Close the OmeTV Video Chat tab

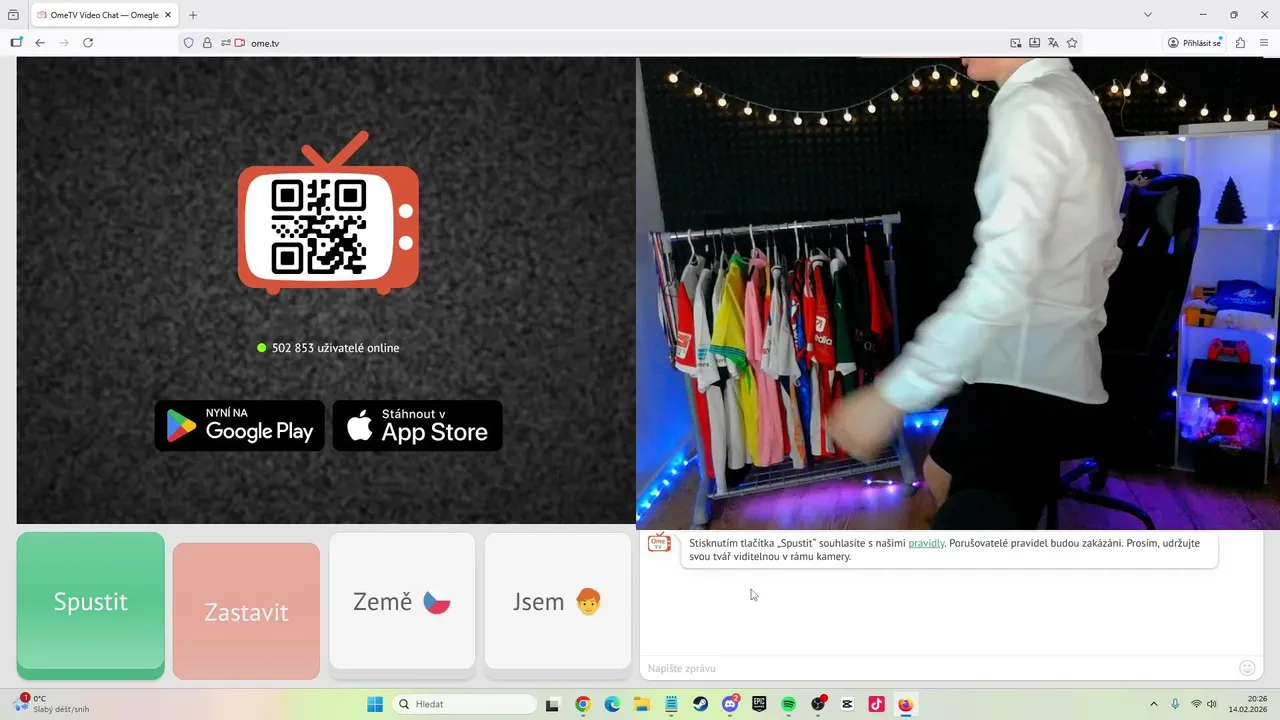[x=168, y=15]
